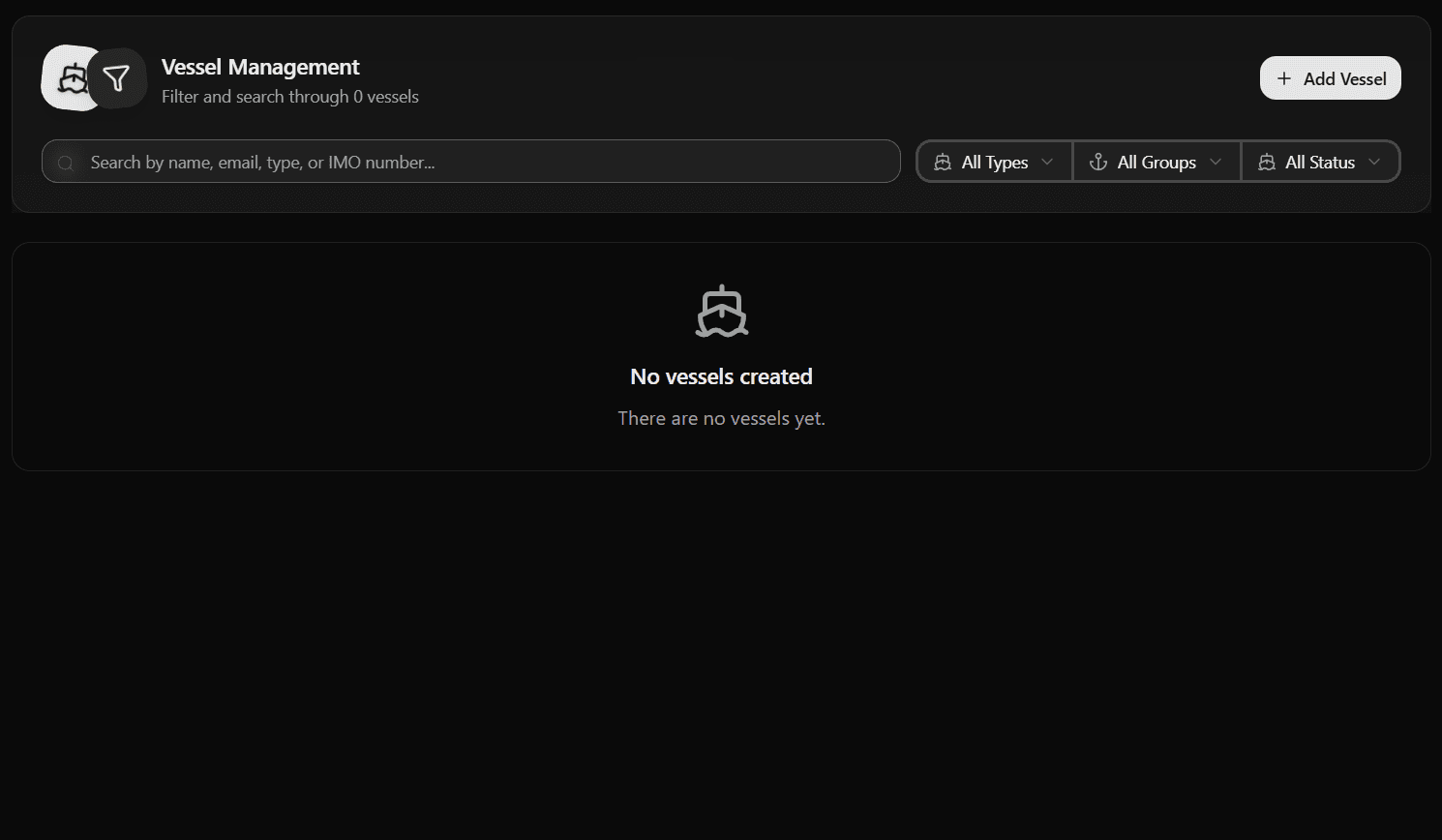
Task: Click the anchor icon beside All Groups
Action: tap(1098, 163)
